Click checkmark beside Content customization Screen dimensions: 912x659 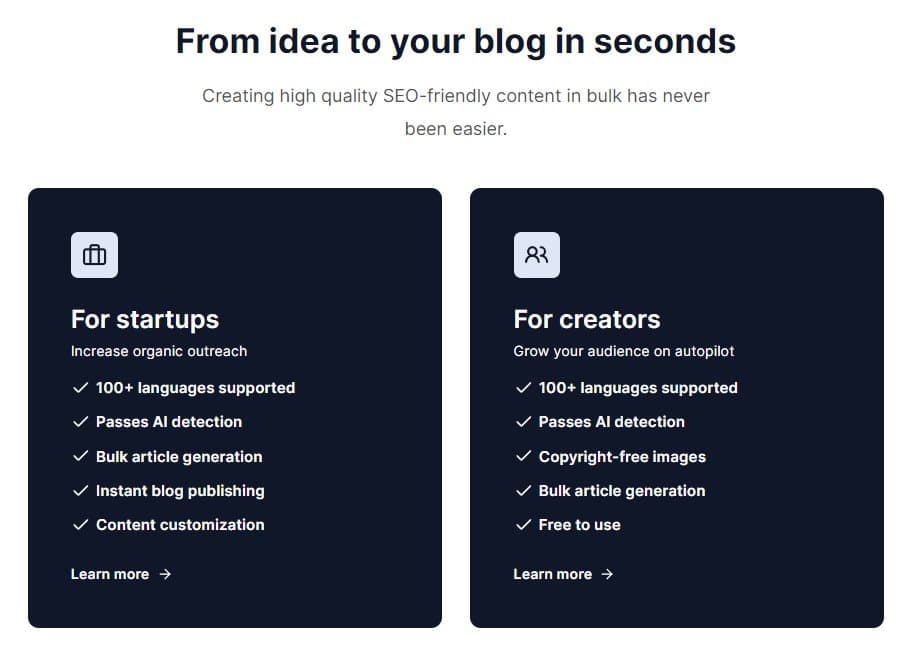click(x=80, y=525)
